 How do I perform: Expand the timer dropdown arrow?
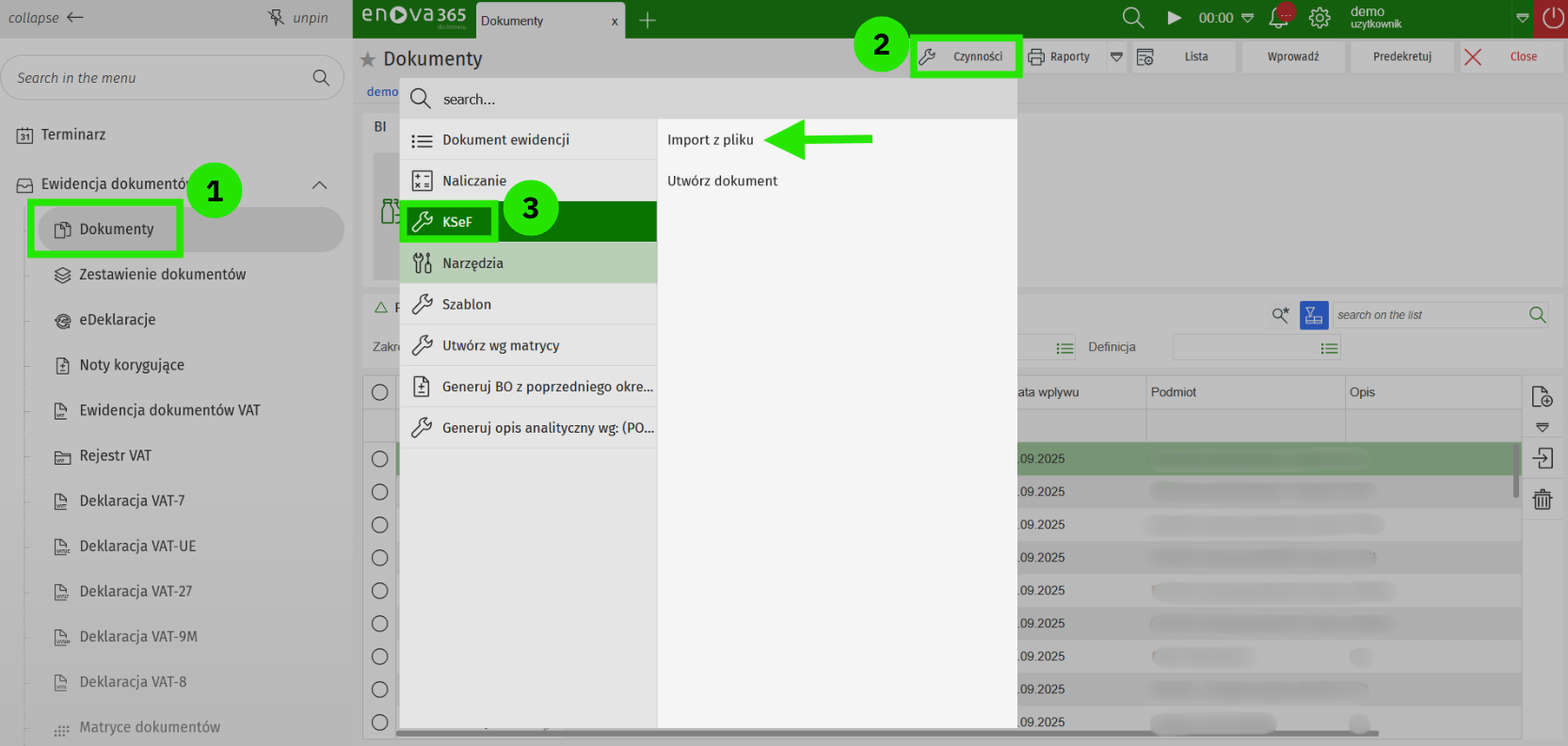coord(1248,18)
